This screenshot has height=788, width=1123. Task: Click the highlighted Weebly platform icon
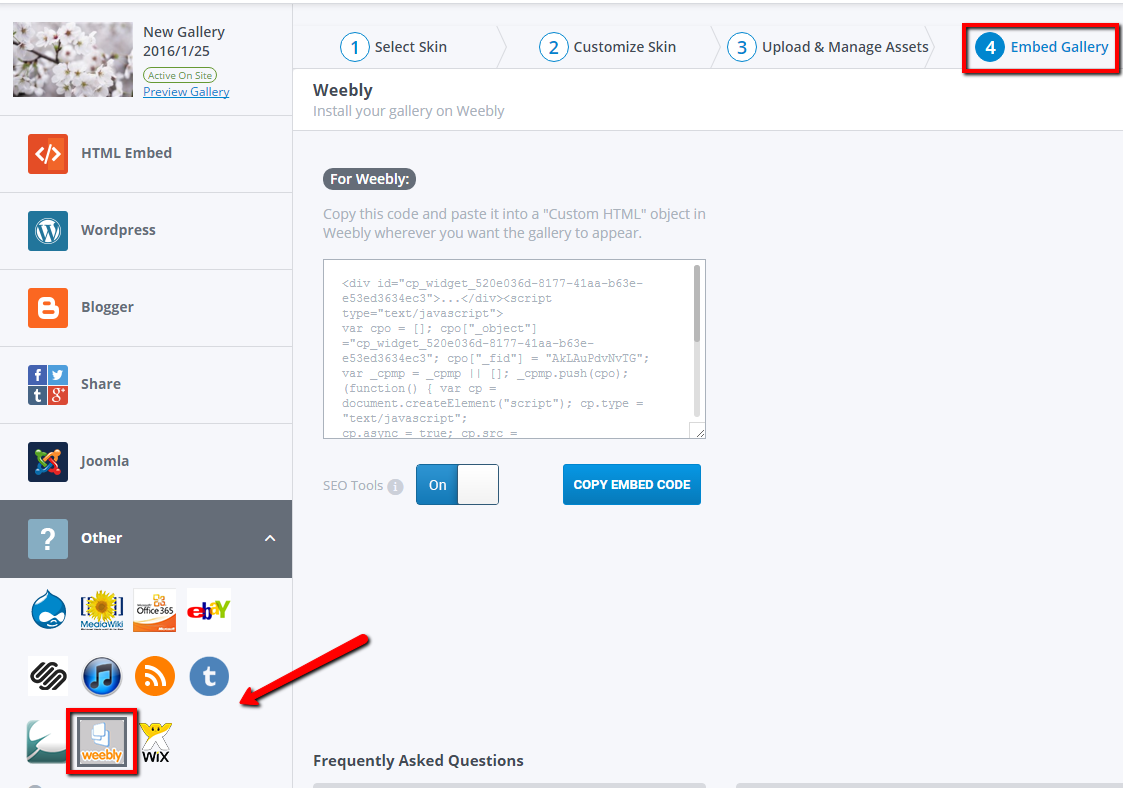tap(101, 742)
